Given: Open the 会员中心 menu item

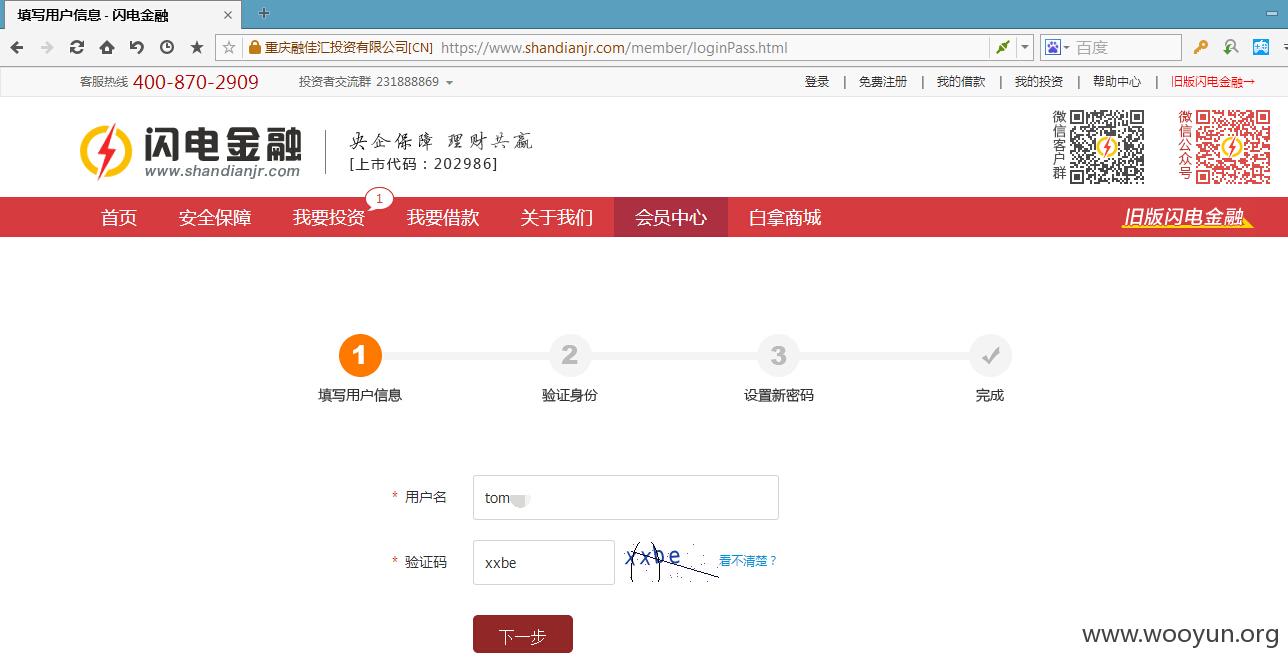Looking at the screenshot, I should click(x=671, y=217).
